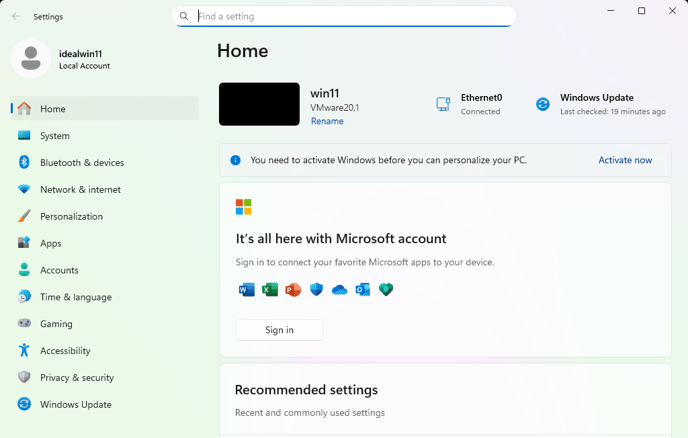Click the Recommended settings heading
Screen dimensions: 688x438
coord(306,390)
